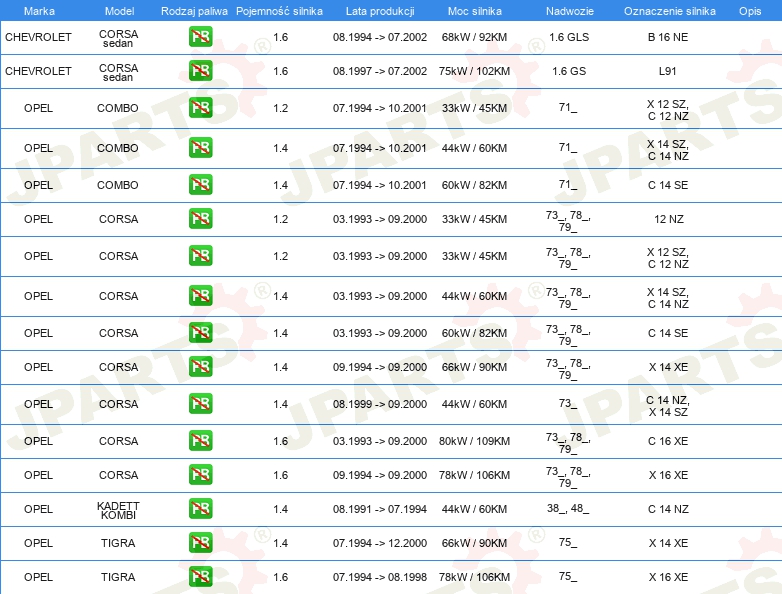
Task: Click production years 08.1997 -> 07.2002
Action: 380,71
